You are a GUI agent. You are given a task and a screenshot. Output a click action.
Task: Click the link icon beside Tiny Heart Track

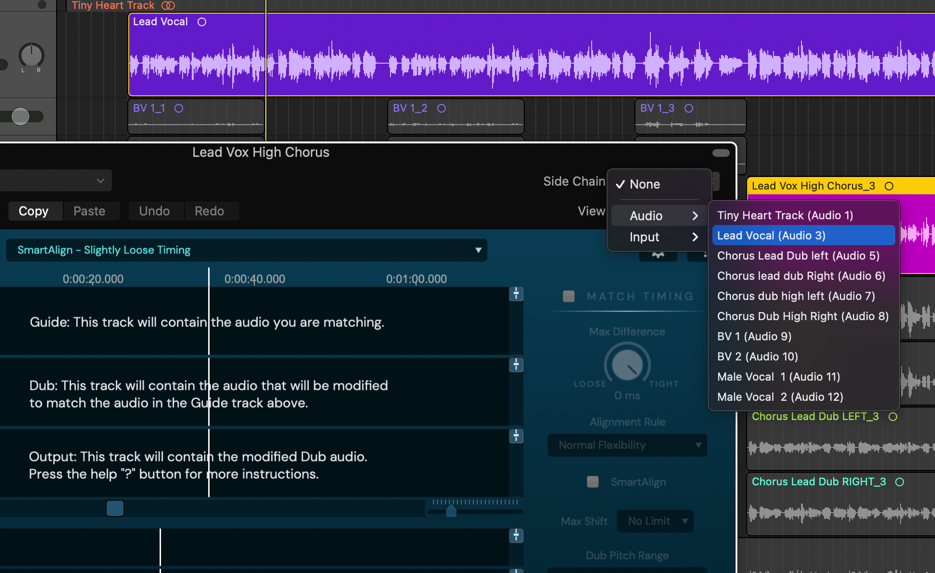[x=168, y=6]
